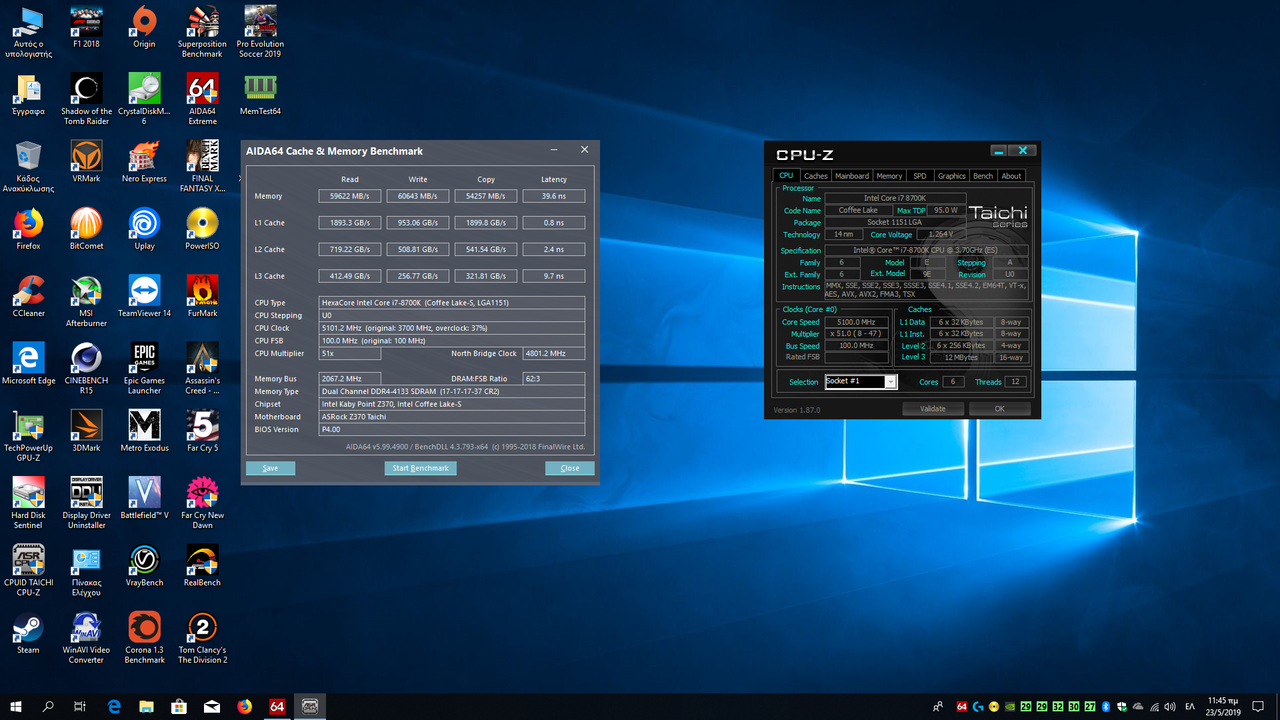Screen dimensions: 1280x720
Task: Open BitComet desktop icon
Action: (x=86, y=228)
